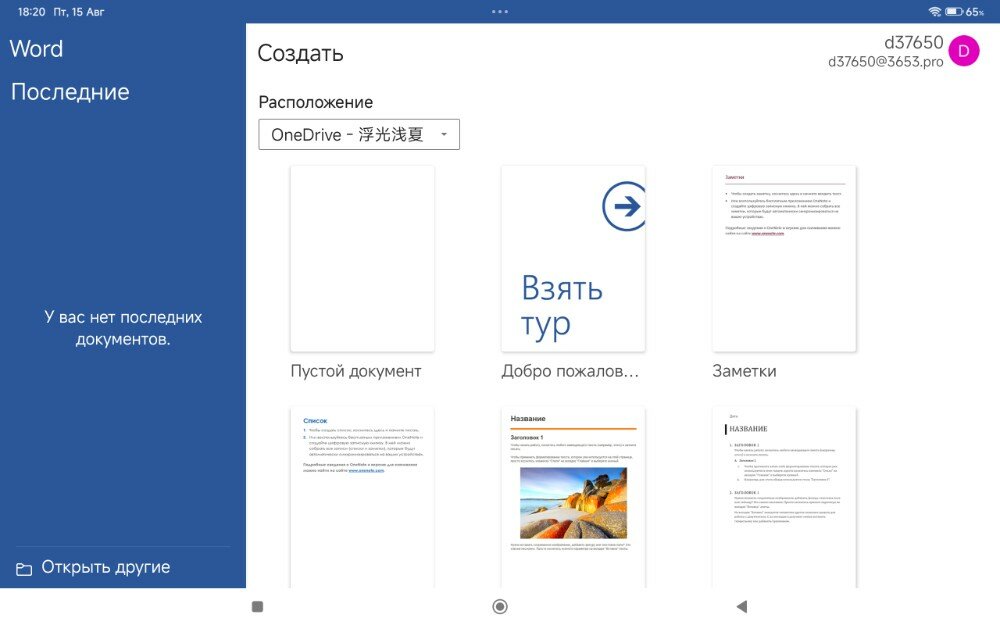Tap the folder icon beside Открыть другие
Viewport: 1000px width, 625px height.
pos(24,569)
